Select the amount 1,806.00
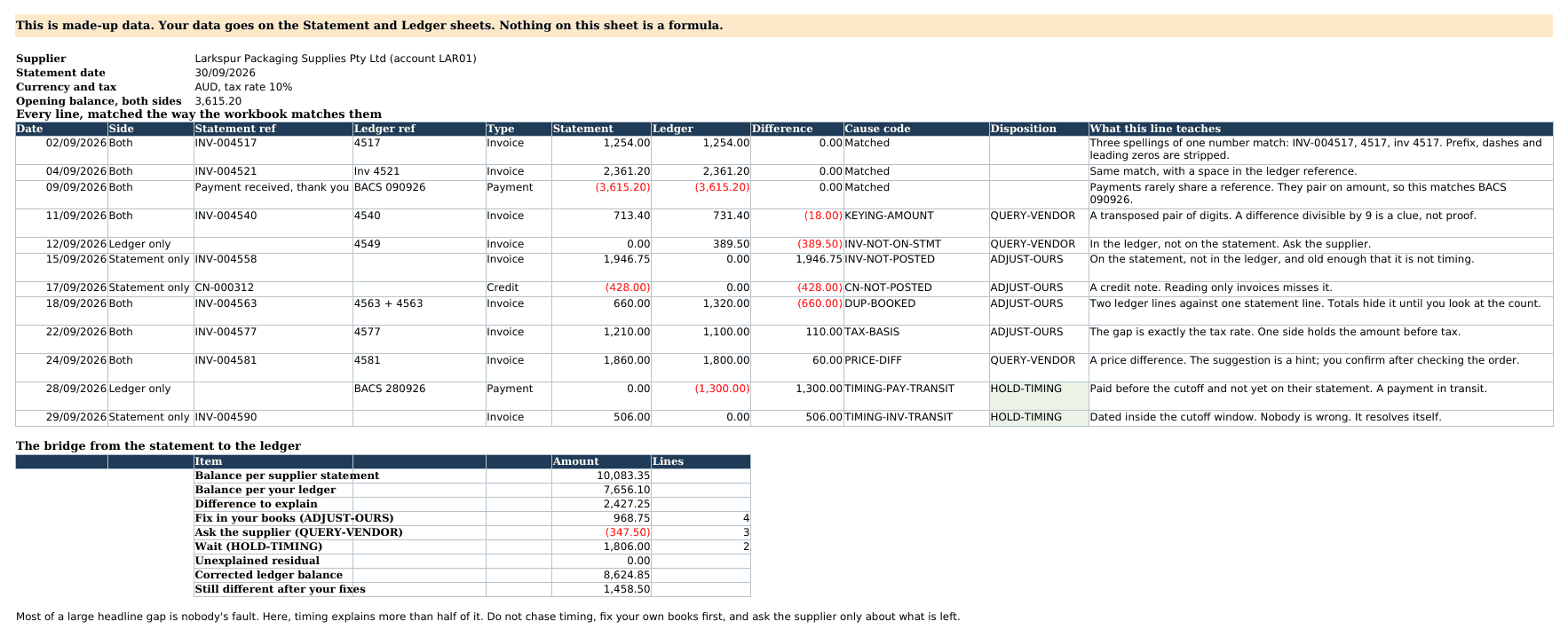Viewport: 1568px width, 637px height. point(601,547)
